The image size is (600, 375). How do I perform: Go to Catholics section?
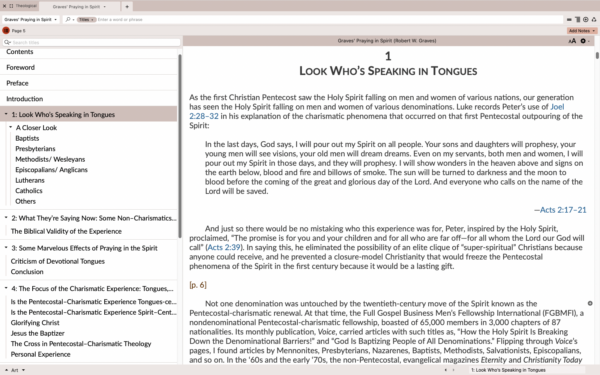point(29,191)
